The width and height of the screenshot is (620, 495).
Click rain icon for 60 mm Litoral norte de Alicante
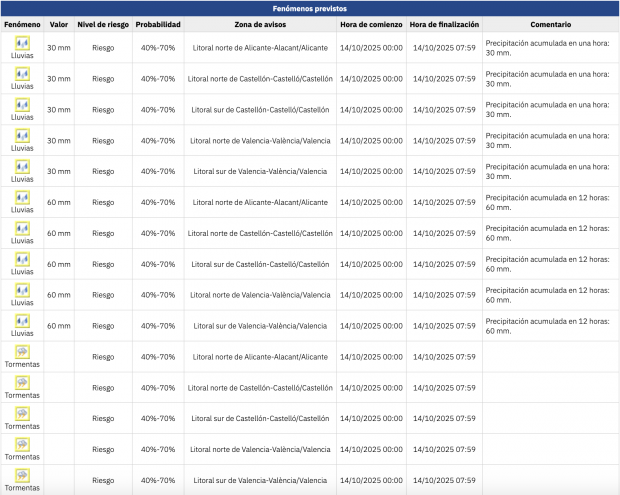tap(22, 198)
